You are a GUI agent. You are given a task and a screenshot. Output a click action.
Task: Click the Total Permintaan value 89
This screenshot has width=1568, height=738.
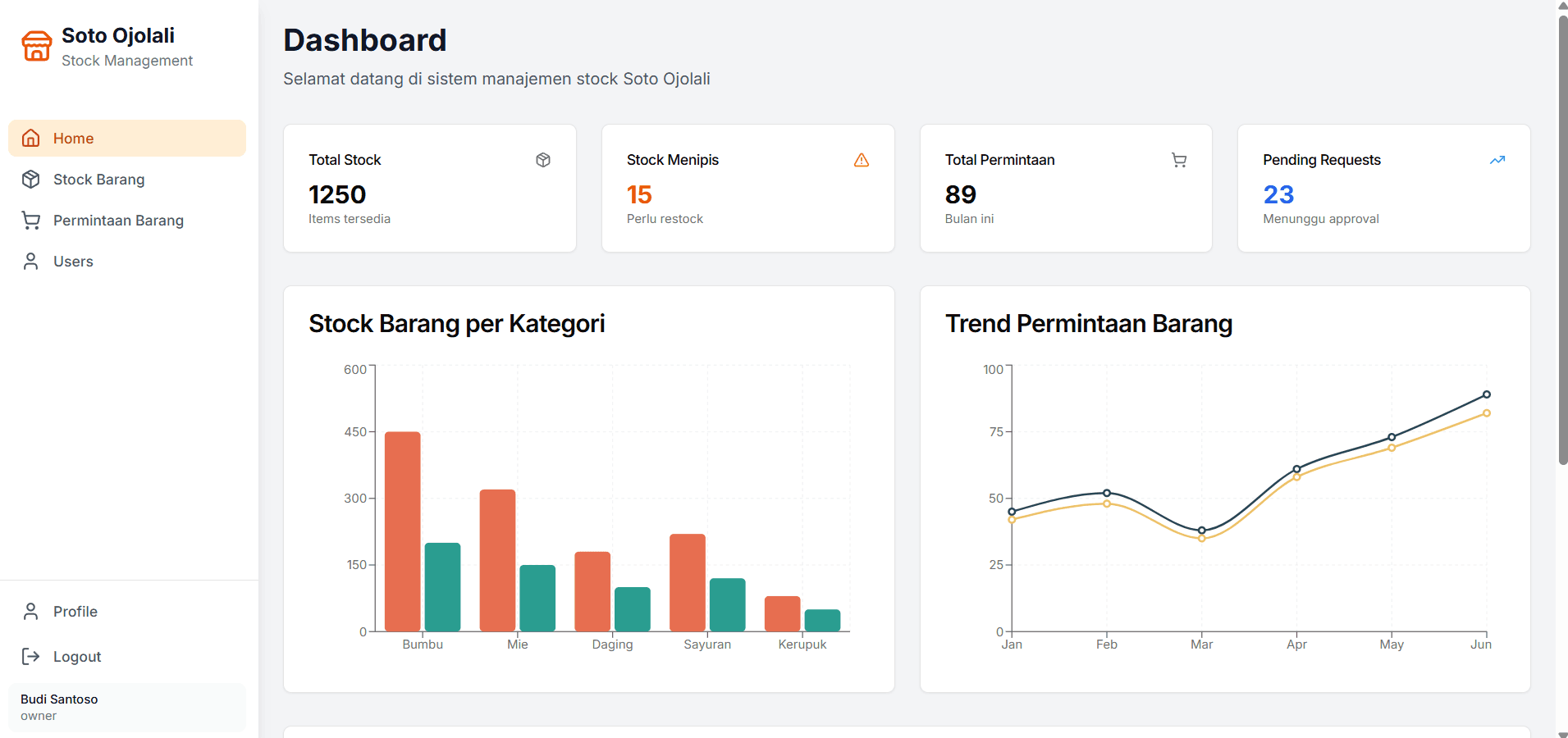pyautogui.click(x=961, y=194)
